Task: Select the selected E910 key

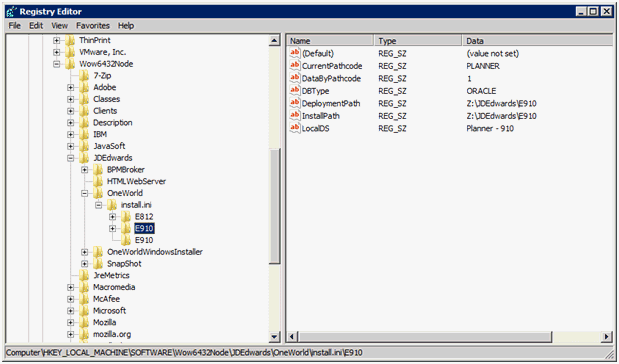Action: coord(144,228)
